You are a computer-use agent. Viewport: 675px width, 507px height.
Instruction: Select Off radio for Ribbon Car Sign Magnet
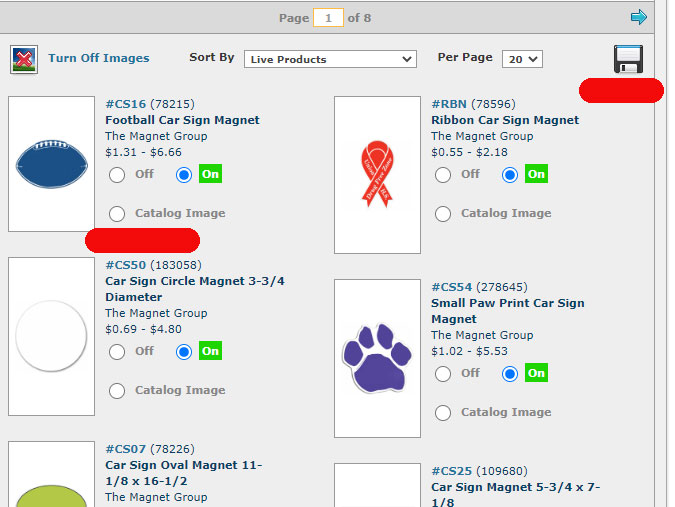pyautogui.click(x=443, y=175)
